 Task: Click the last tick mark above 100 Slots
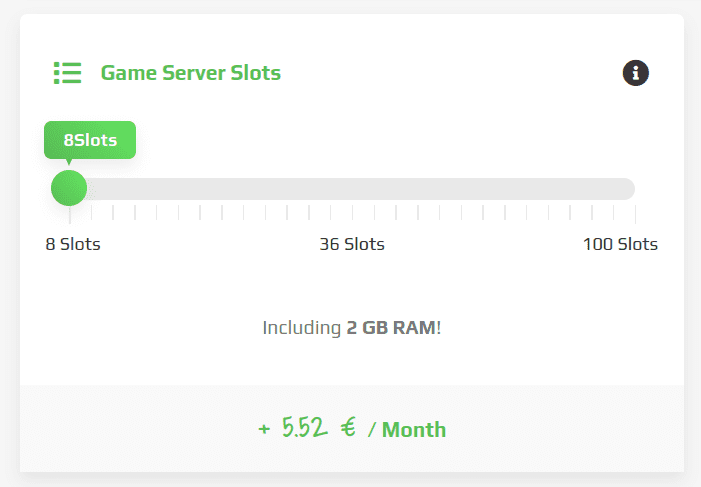click(635, 214)
